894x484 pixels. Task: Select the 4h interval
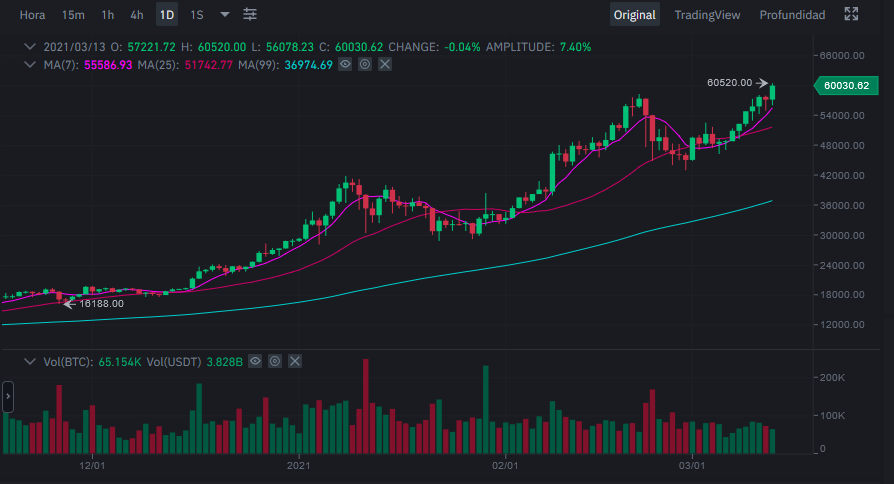coord(137,15)
